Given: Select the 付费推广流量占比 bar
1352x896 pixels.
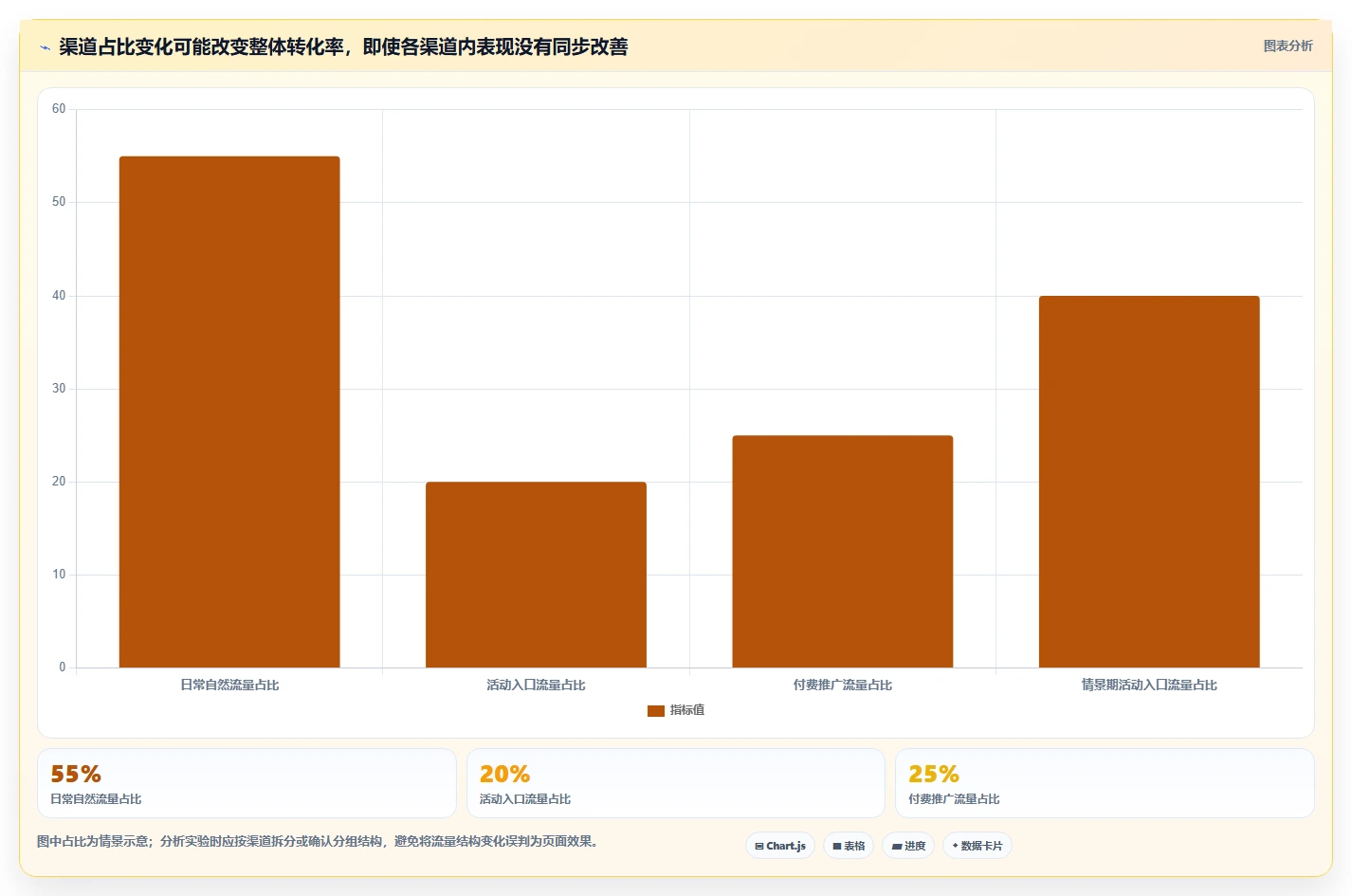Looking at the screenshot, I should (x=843, y=552).
